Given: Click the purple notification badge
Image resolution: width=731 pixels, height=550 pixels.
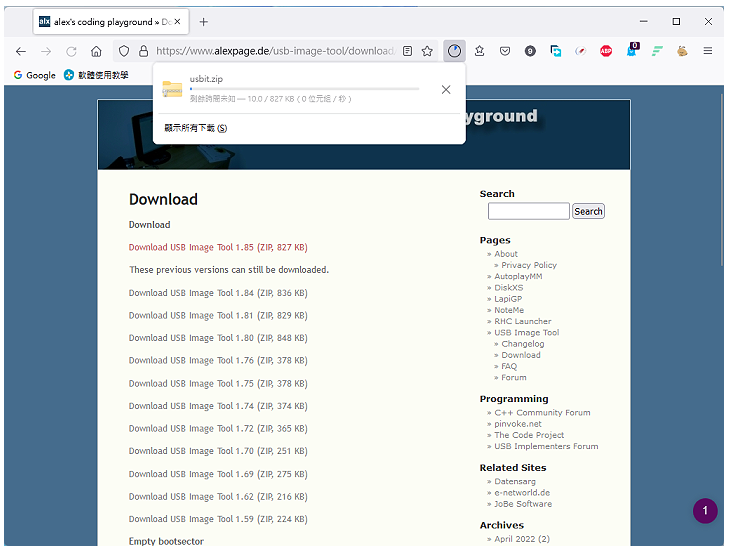Looking at the screenshot, I should pyautogui.click(x=704, y=510).
